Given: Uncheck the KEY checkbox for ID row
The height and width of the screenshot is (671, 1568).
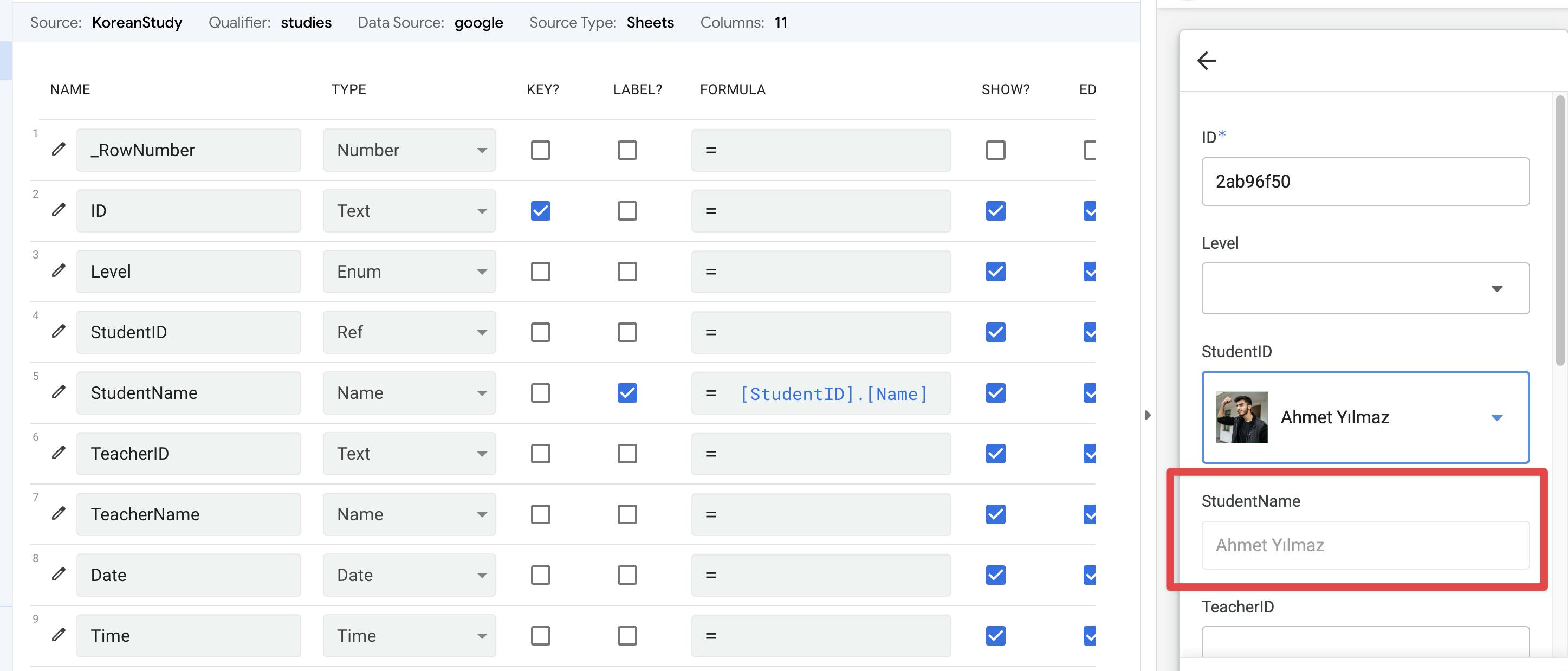Looking at the screenshot, I should pos(541,211).
